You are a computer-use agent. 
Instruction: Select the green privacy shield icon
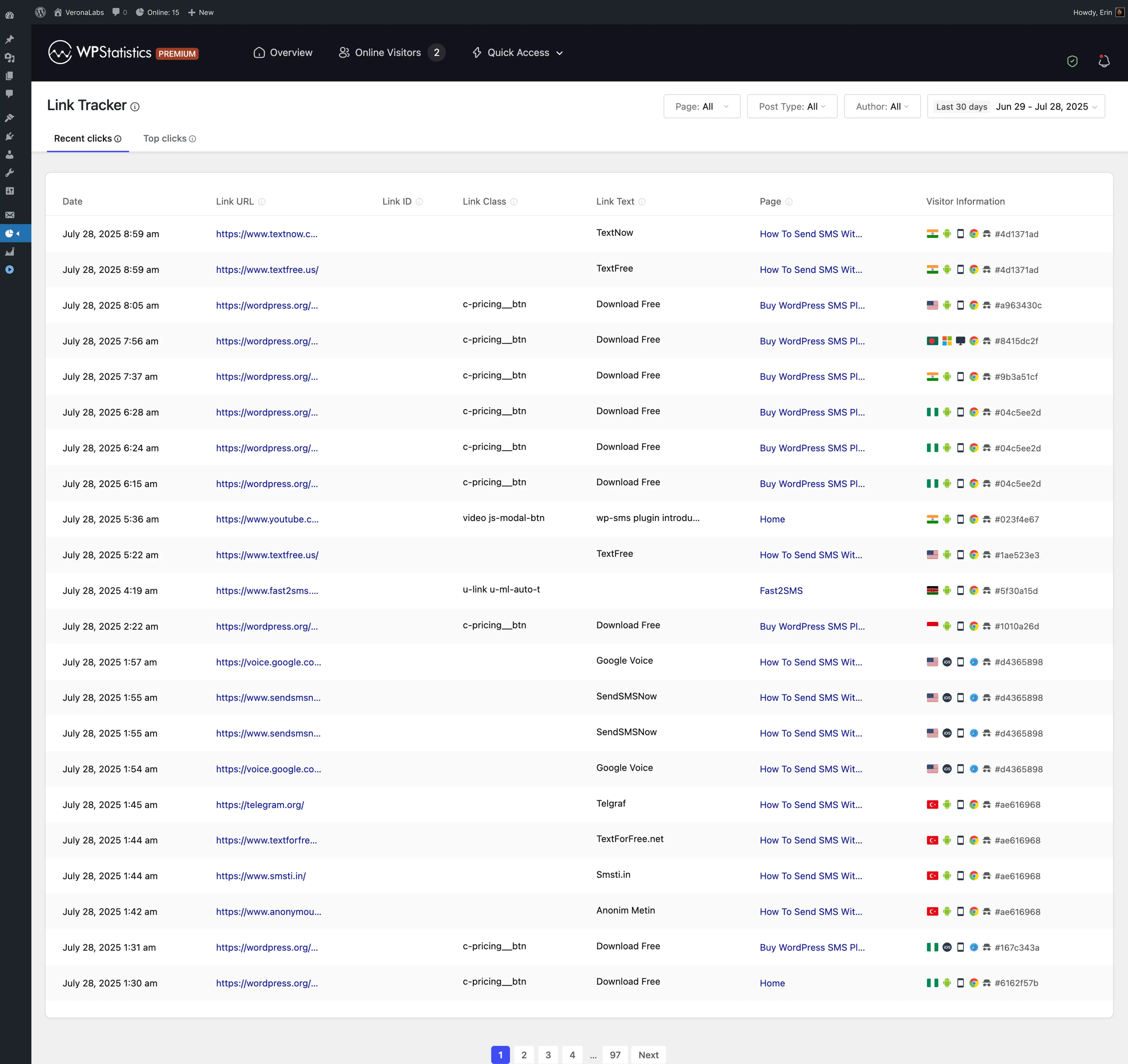pos(1073,61)
